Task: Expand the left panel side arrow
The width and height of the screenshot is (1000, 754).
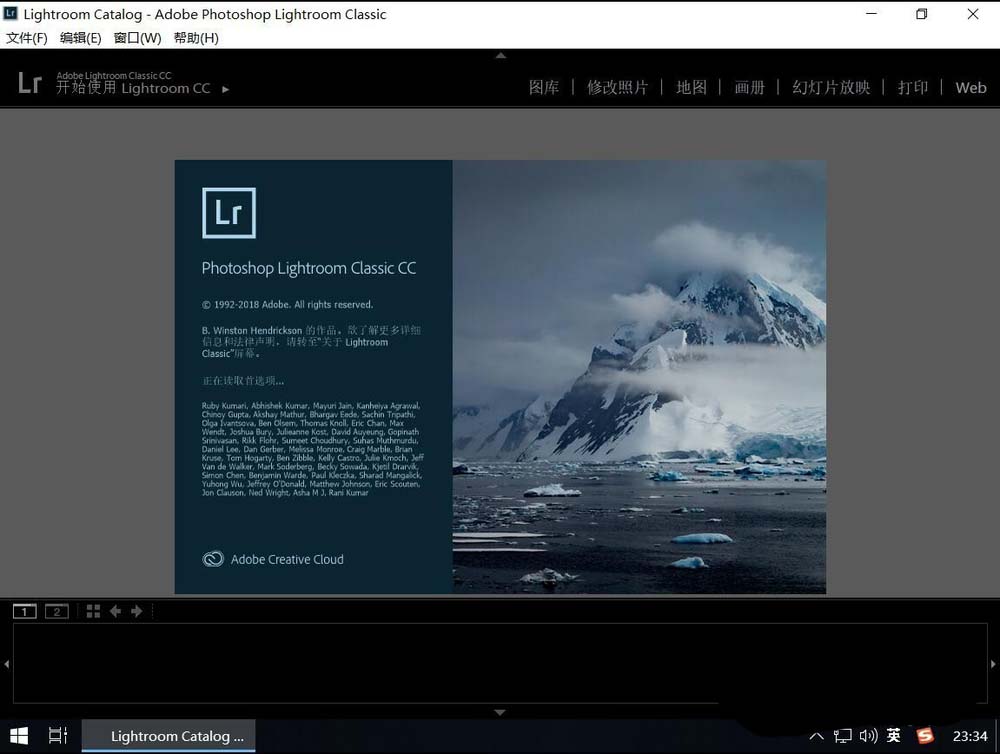Action: tap(6, 664)
